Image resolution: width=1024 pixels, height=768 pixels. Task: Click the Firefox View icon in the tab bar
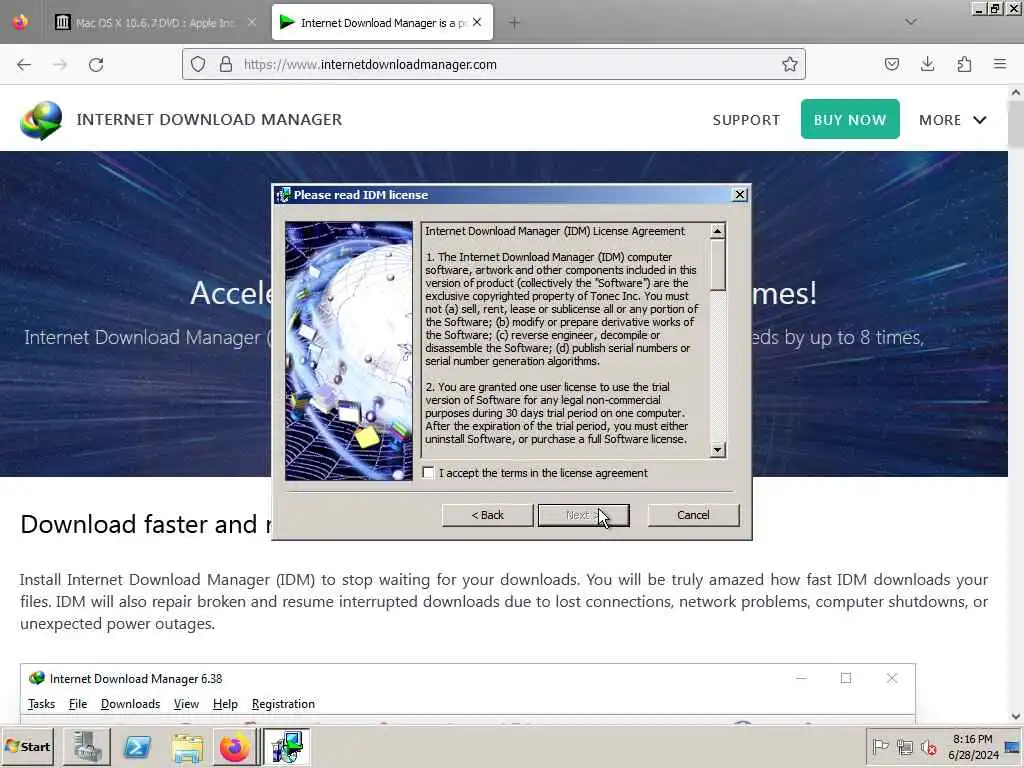20,22
